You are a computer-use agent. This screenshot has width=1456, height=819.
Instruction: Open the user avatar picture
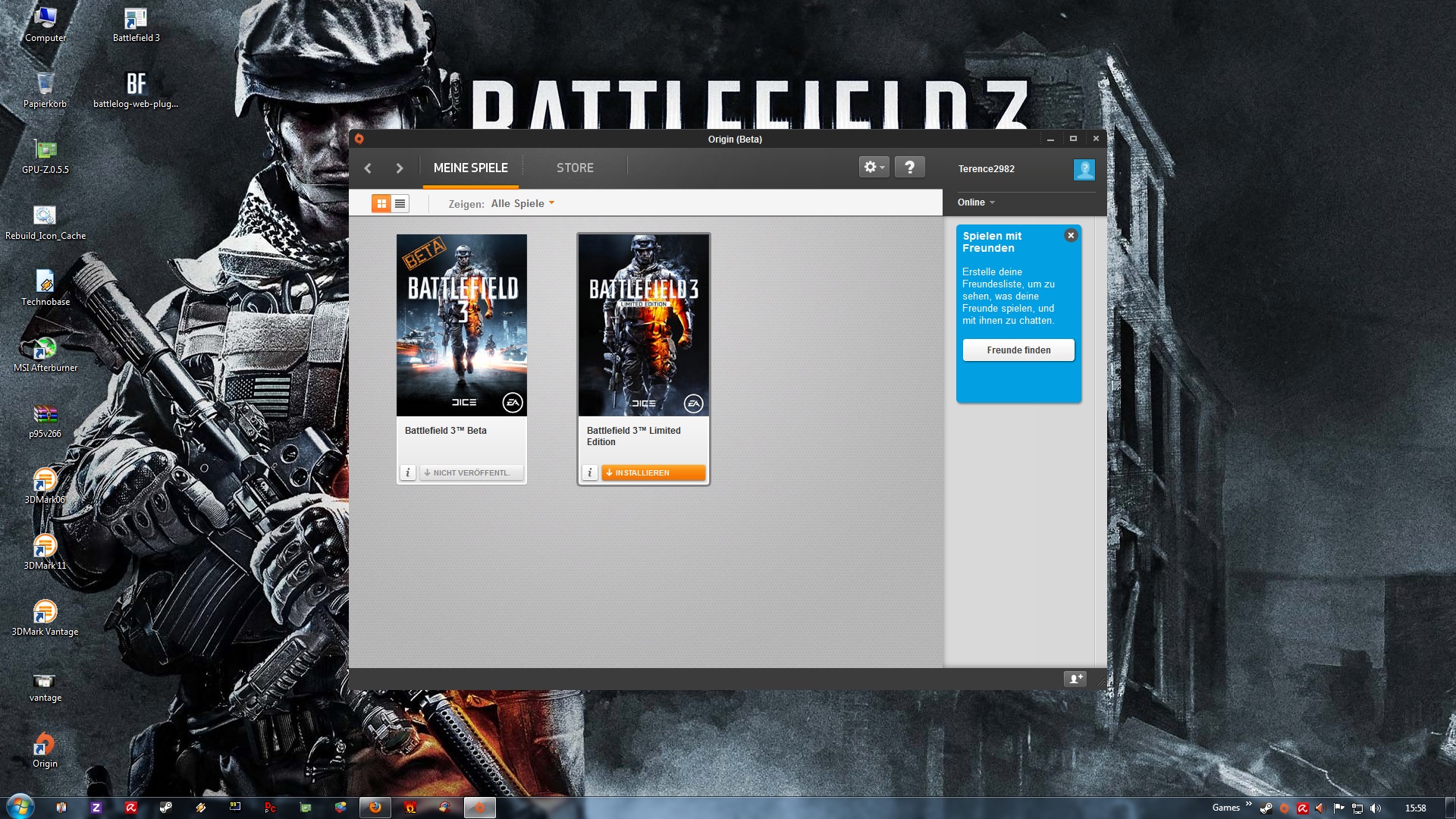pos(1084,169)
